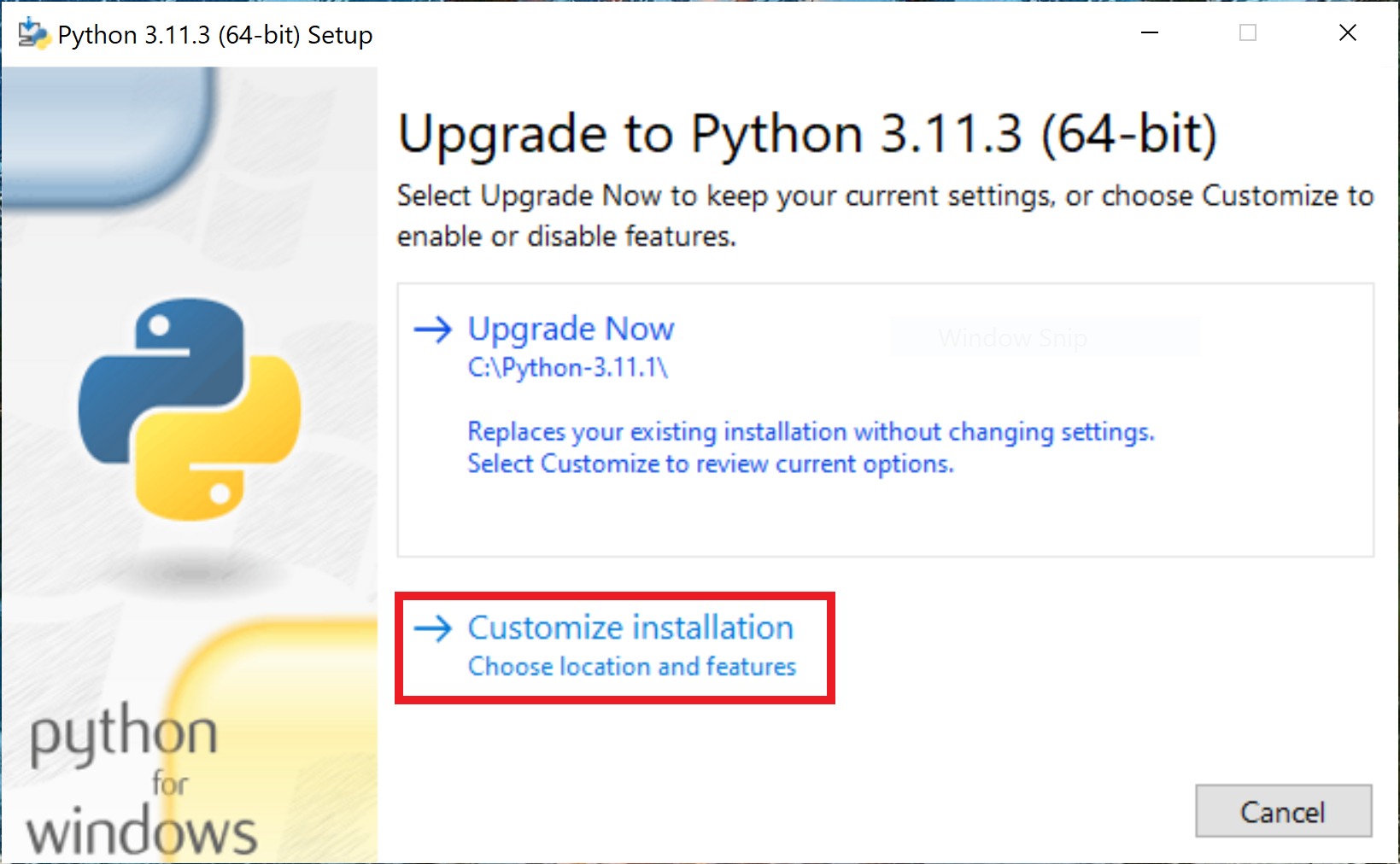Click empty area inside Upgrade Now panel
This screenshot has width=1400, height=864.
[x=885, y=517]
